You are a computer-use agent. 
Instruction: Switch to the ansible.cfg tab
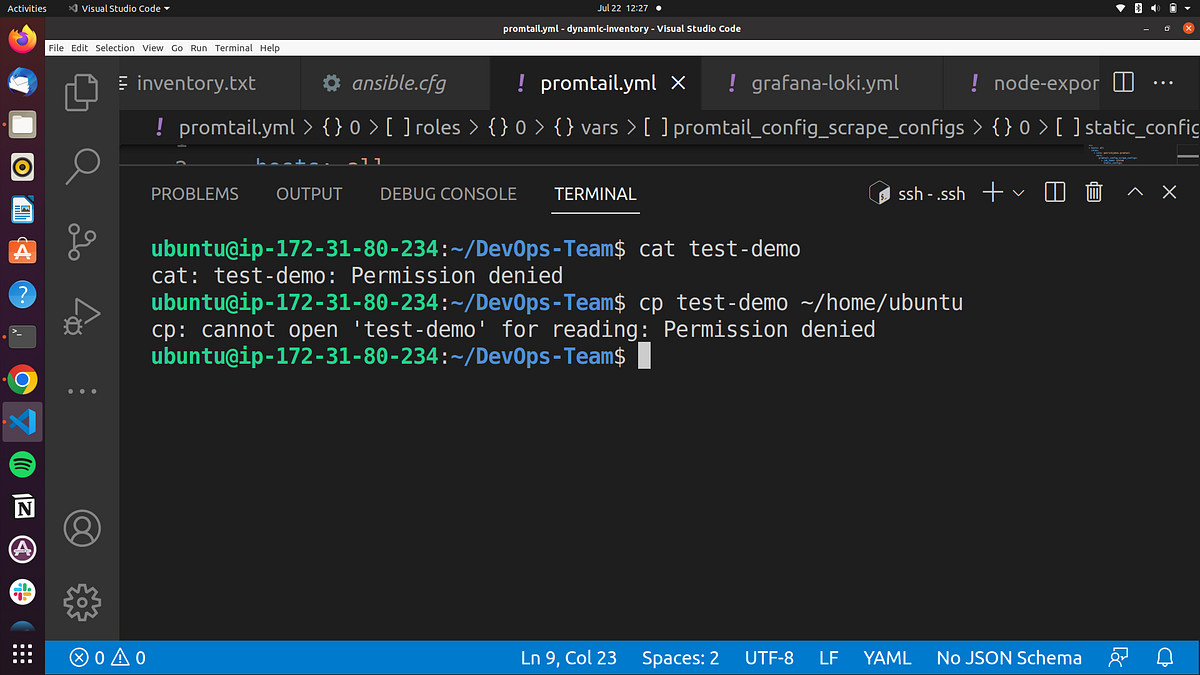(x=395, y=84)
